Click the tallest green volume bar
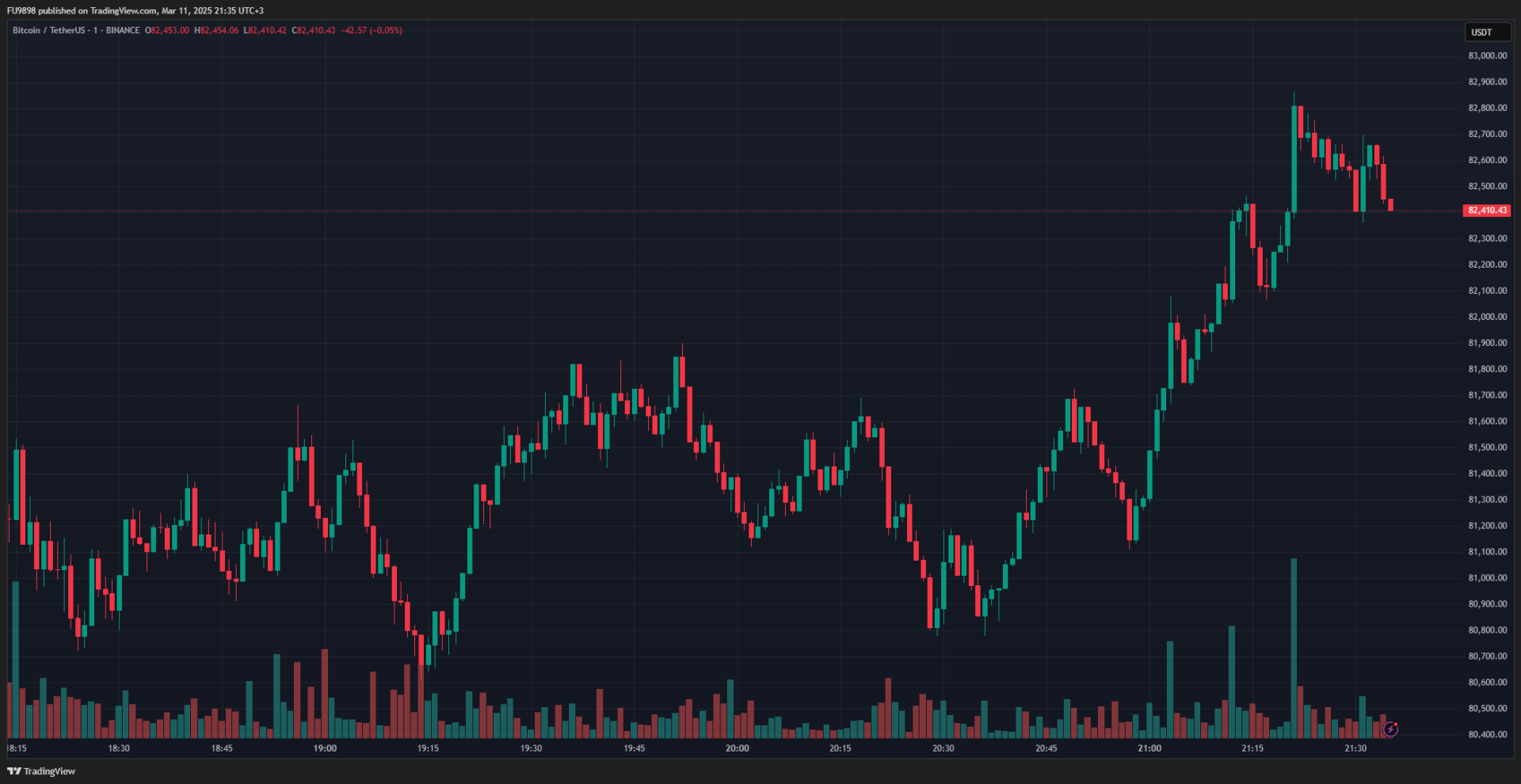 [x=1294, y=649]
